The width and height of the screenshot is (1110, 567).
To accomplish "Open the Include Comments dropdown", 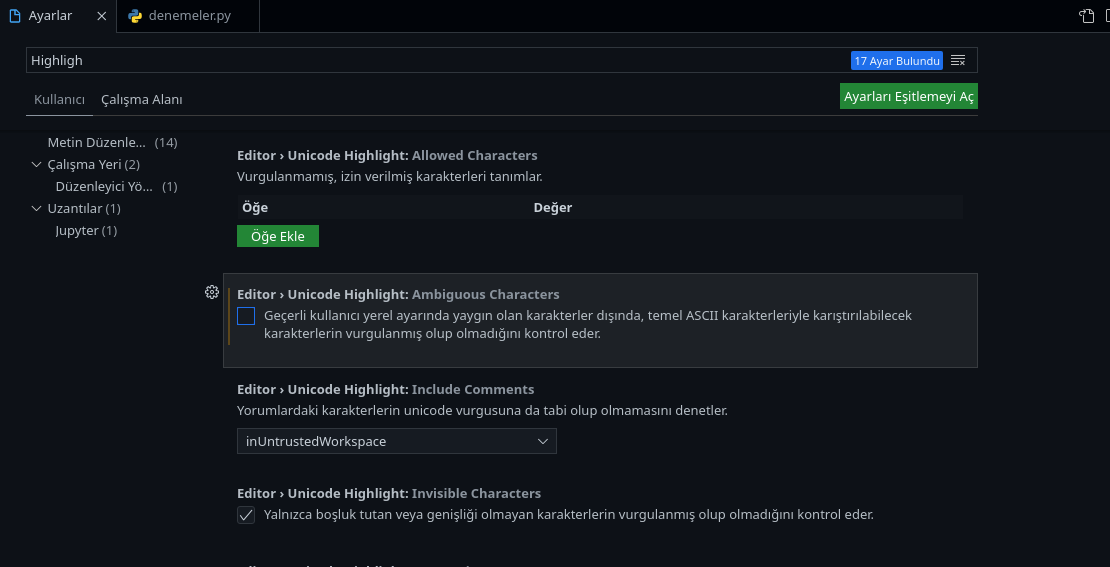I will [396, 441].
